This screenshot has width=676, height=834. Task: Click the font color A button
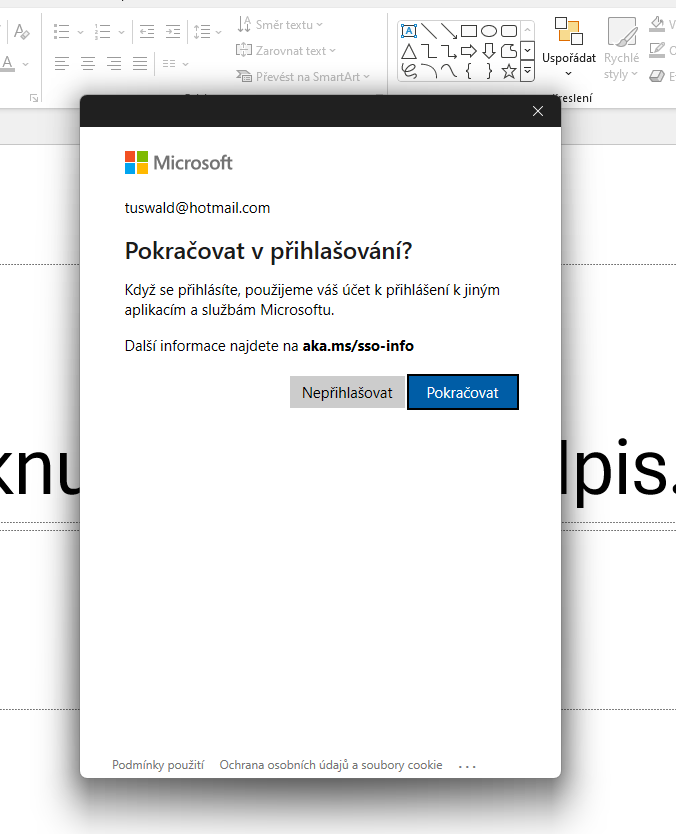tap(7, 63)
